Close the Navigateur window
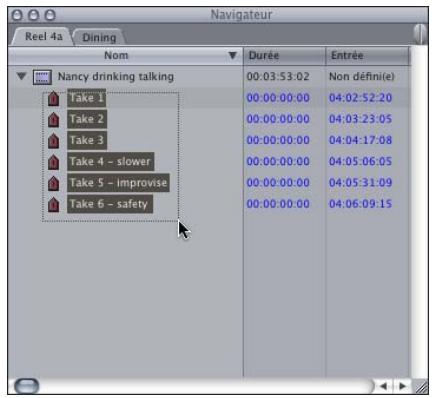The width and height of the screenshot is (432, 398). click(x=17, y=15)
